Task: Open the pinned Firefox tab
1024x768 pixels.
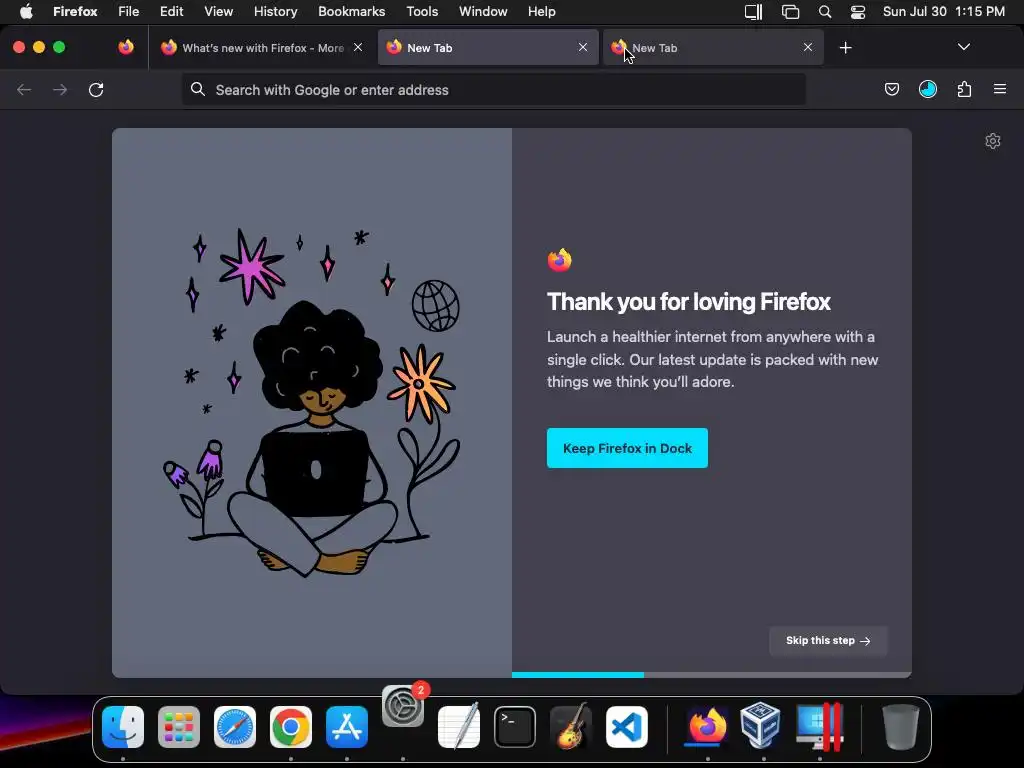Action: (126, 47)
